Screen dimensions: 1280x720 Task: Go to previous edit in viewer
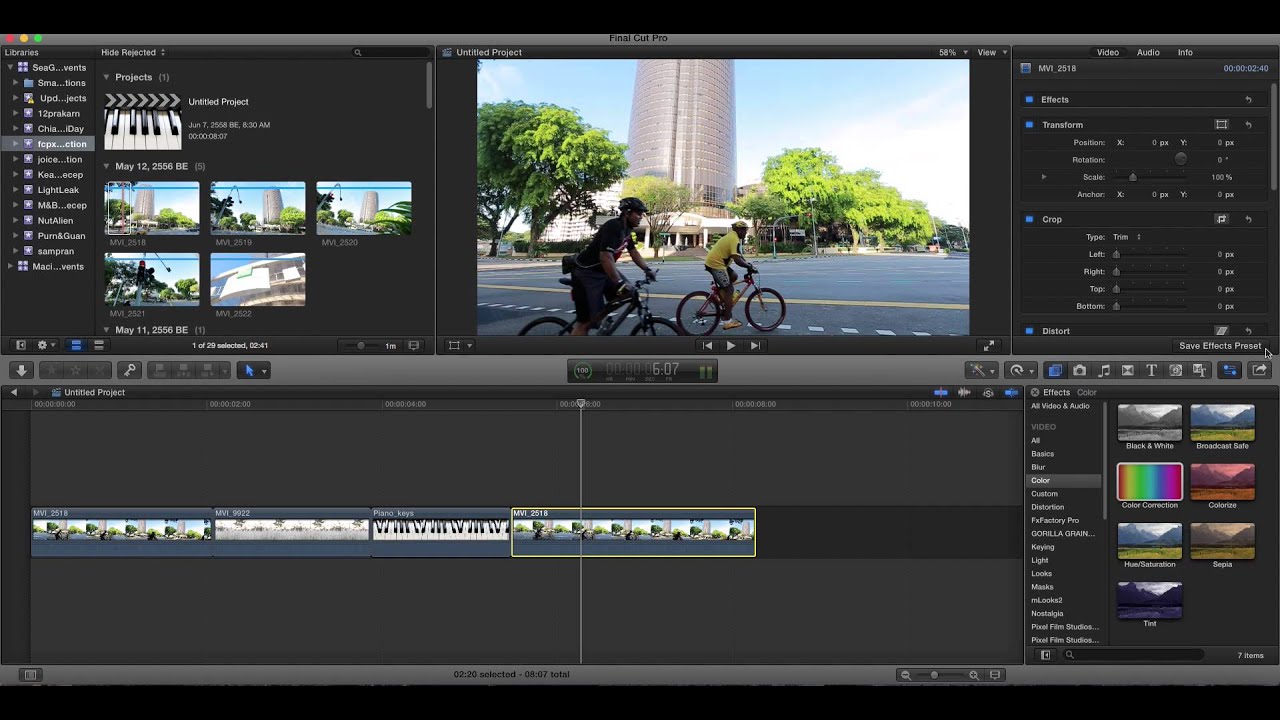click(x=707, y=345)
